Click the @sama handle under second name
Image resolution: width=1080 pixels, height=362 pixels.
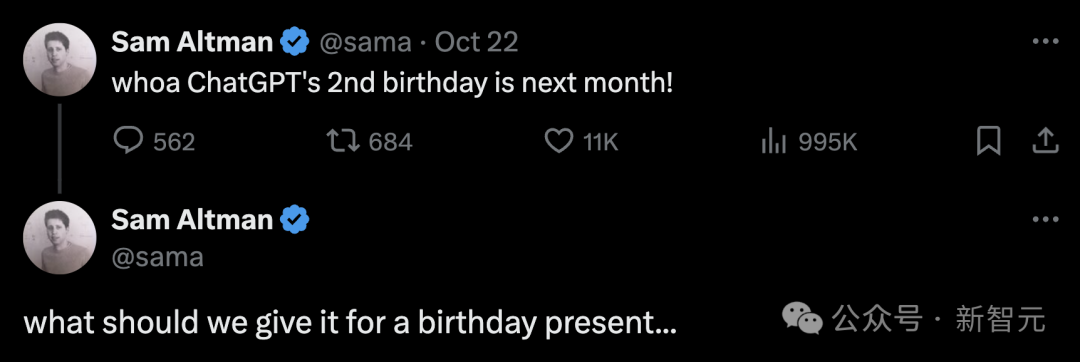[157, 257]
